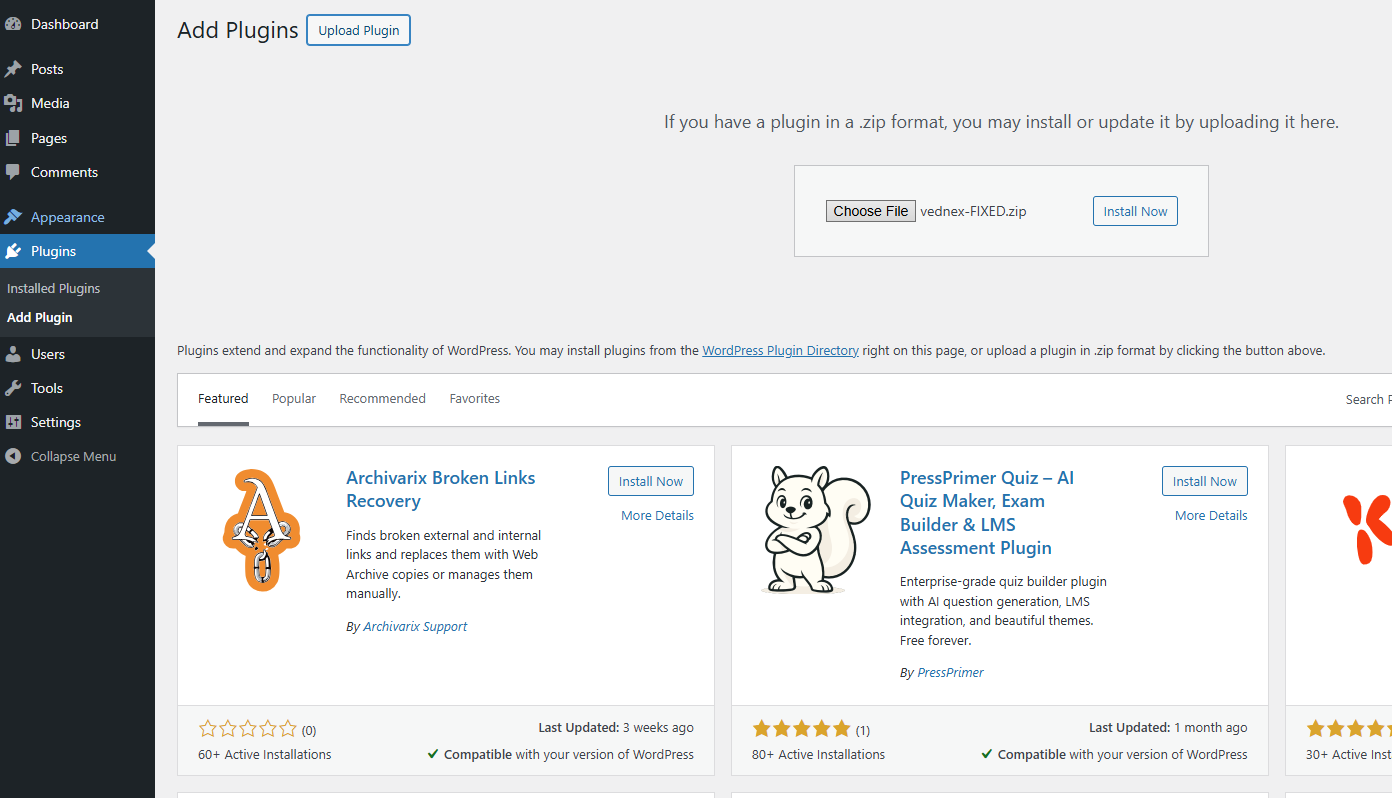Click the Plugins plug icon
The image size is (1392, 798).
13,251
